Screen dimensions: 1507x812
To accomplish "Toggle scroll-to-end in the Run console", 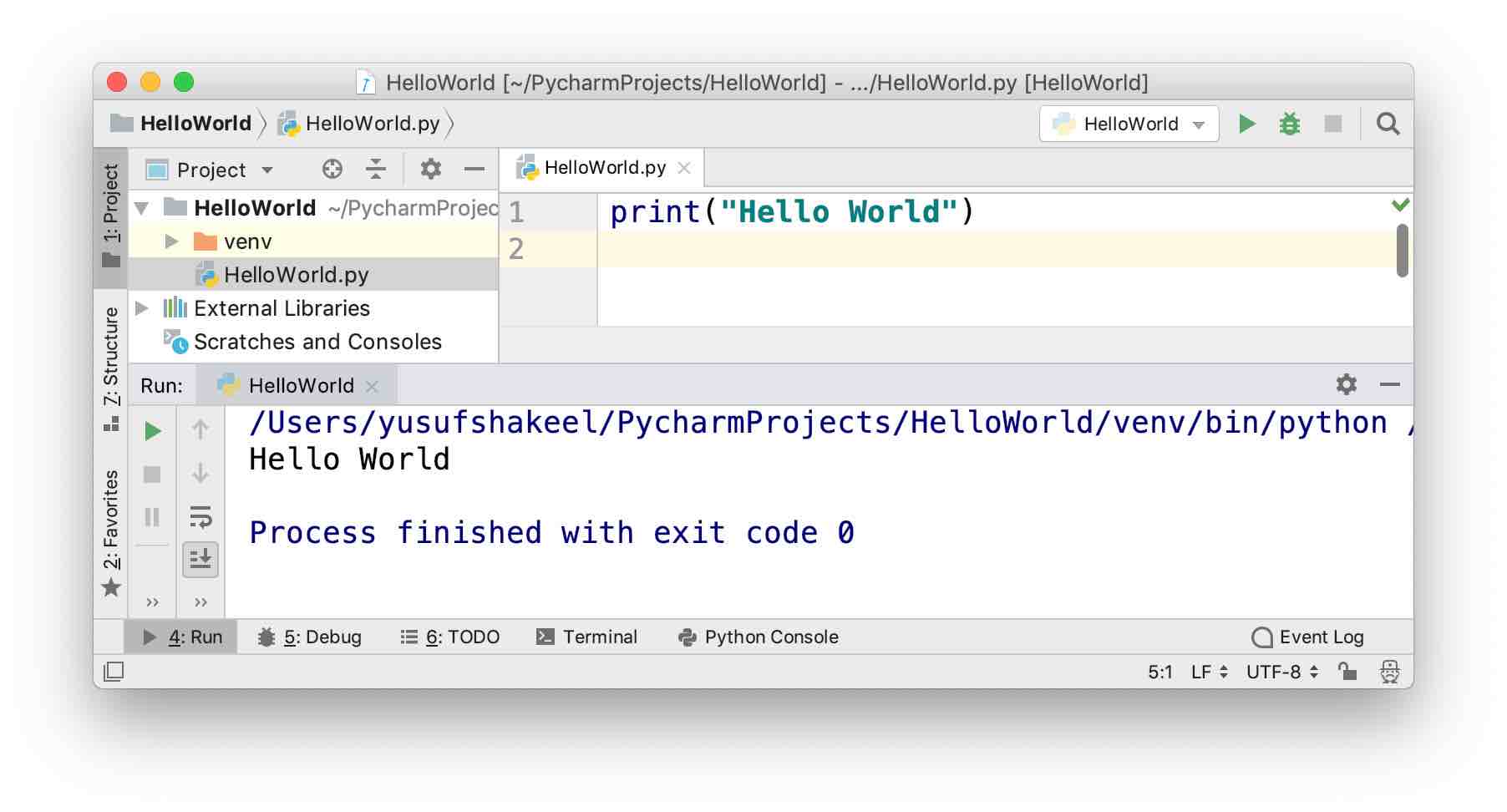I will (200, 560).
